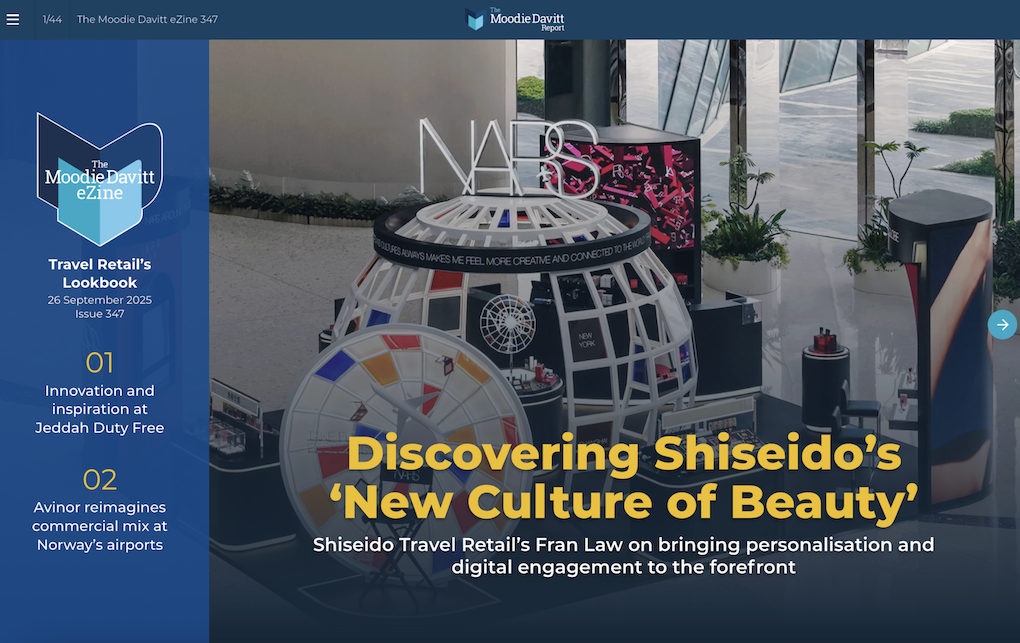
Task: Open 'Innovation and inspiration at Jeddah Duty Free'
Action: (x=100, y=409)
